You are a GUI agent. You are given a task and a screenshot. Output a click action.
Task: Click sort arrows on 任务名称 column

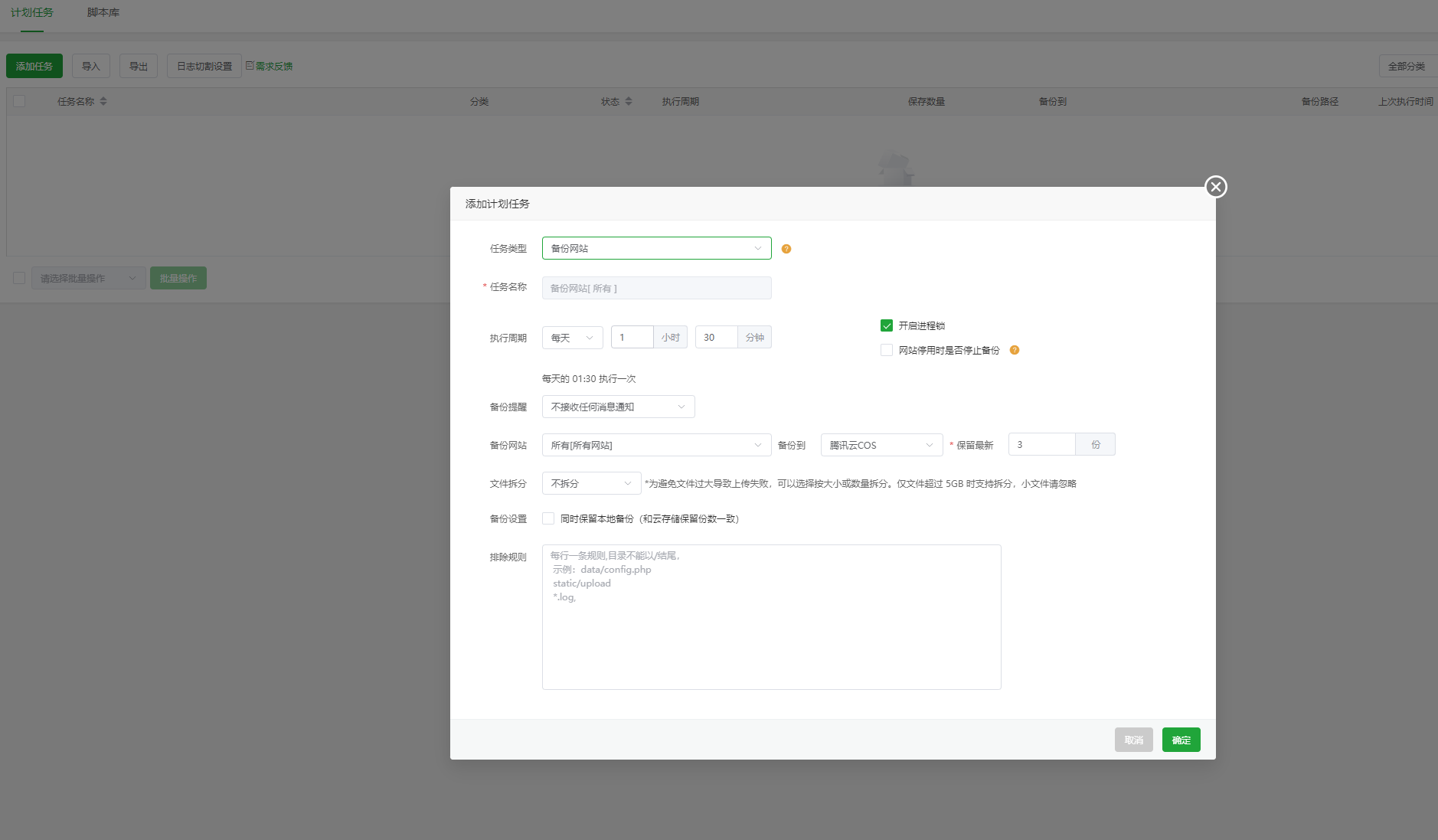tap(103, 101)
